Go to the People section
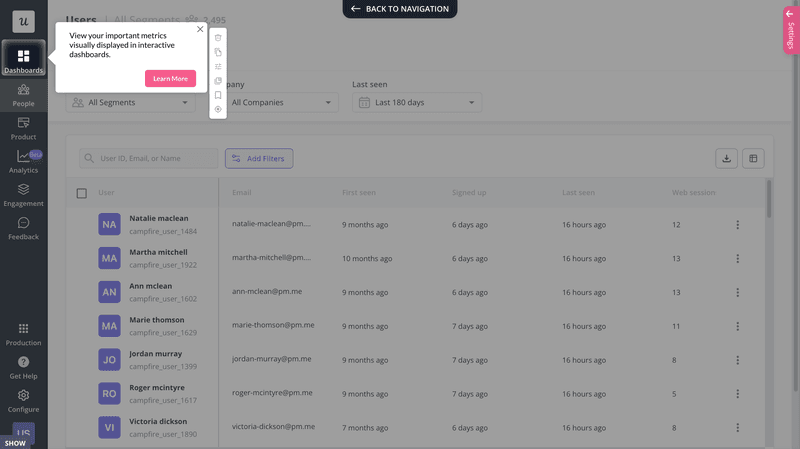 point(23,95)
